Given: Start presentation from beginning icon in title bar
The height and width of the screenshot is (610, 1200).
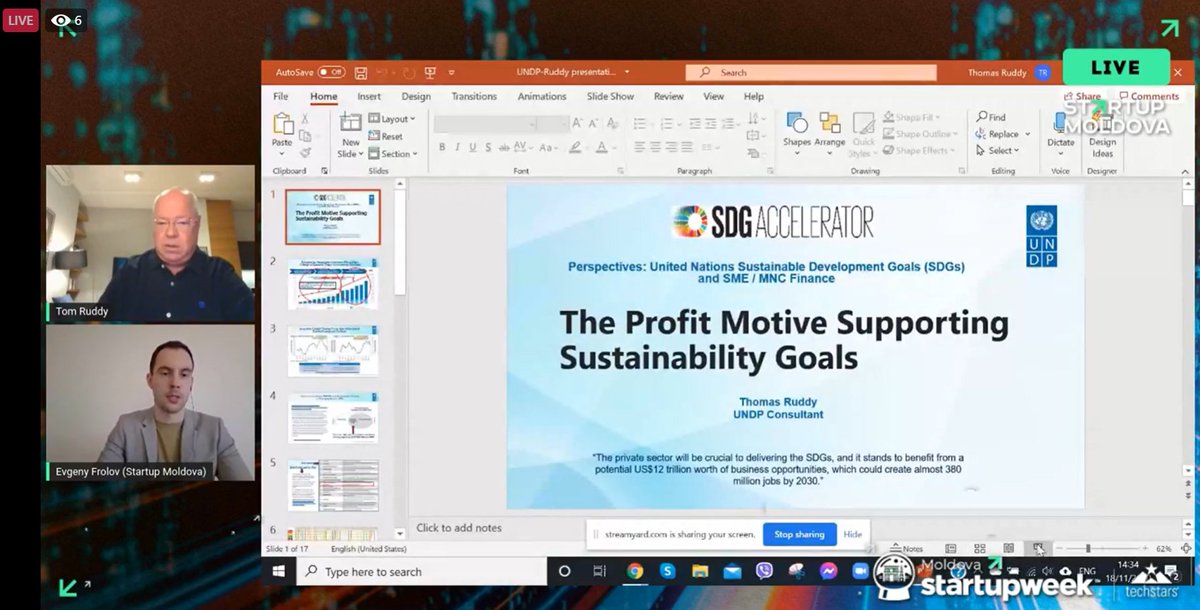Looking at the screenshot, I should (430, 73).
